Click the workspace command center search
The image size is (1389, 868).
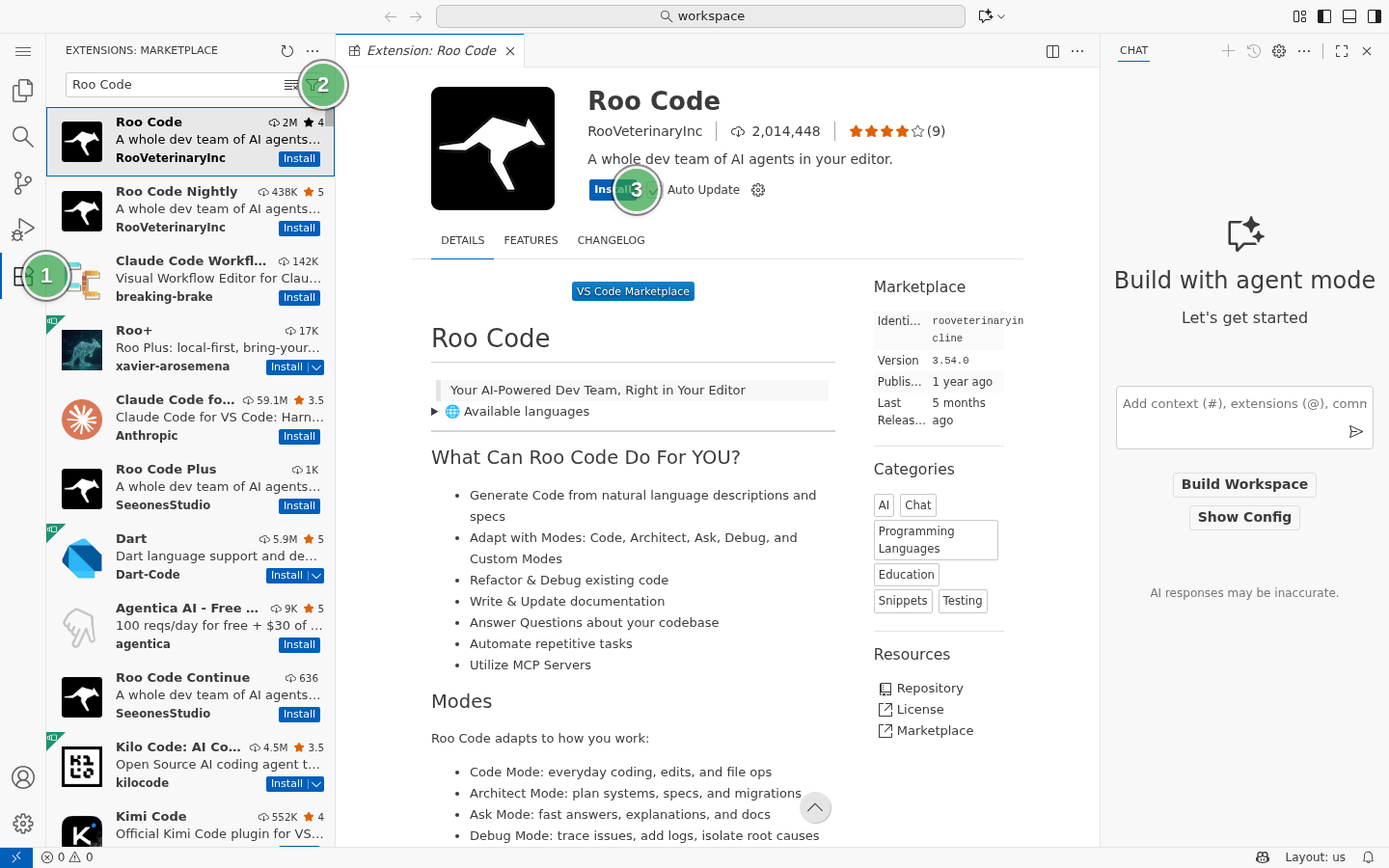(700, 16)
